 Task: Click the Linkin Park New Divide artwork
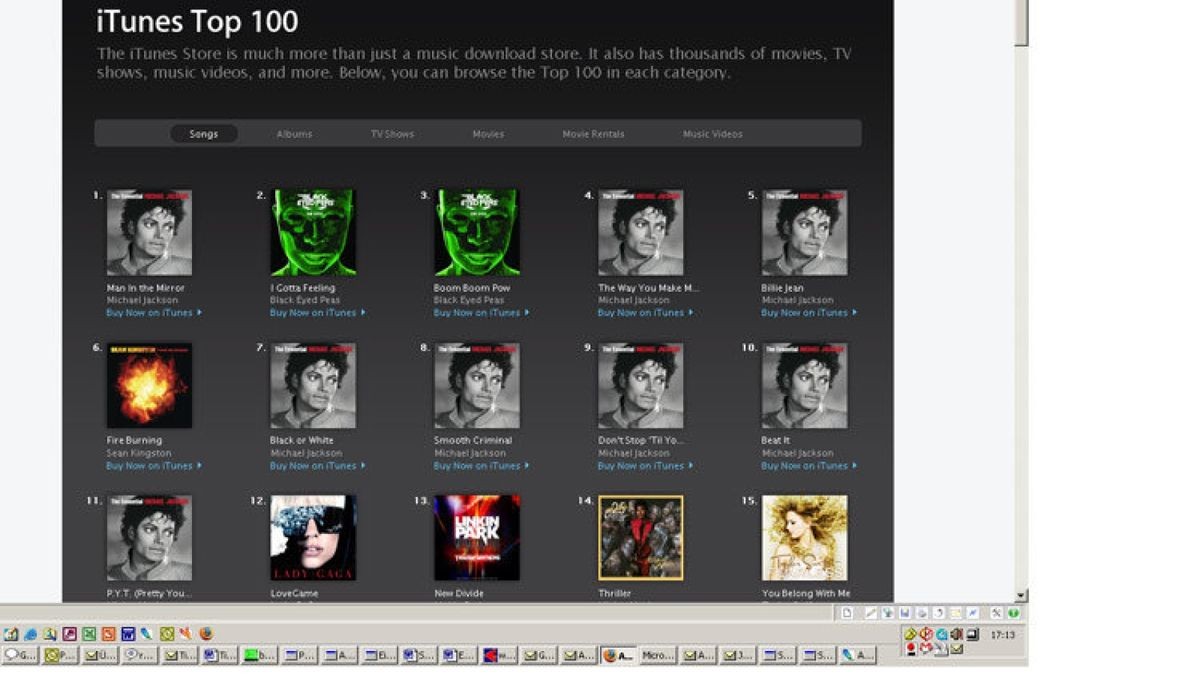pos(477,537)
